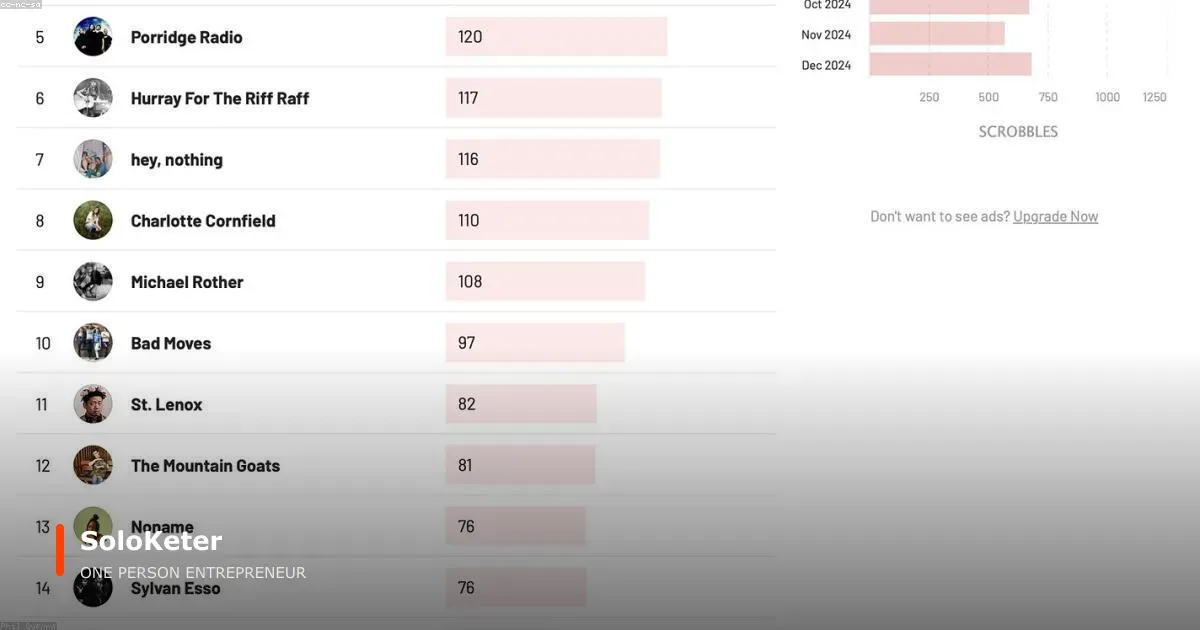Open Sylvan Esso artist link

(176, 589)
